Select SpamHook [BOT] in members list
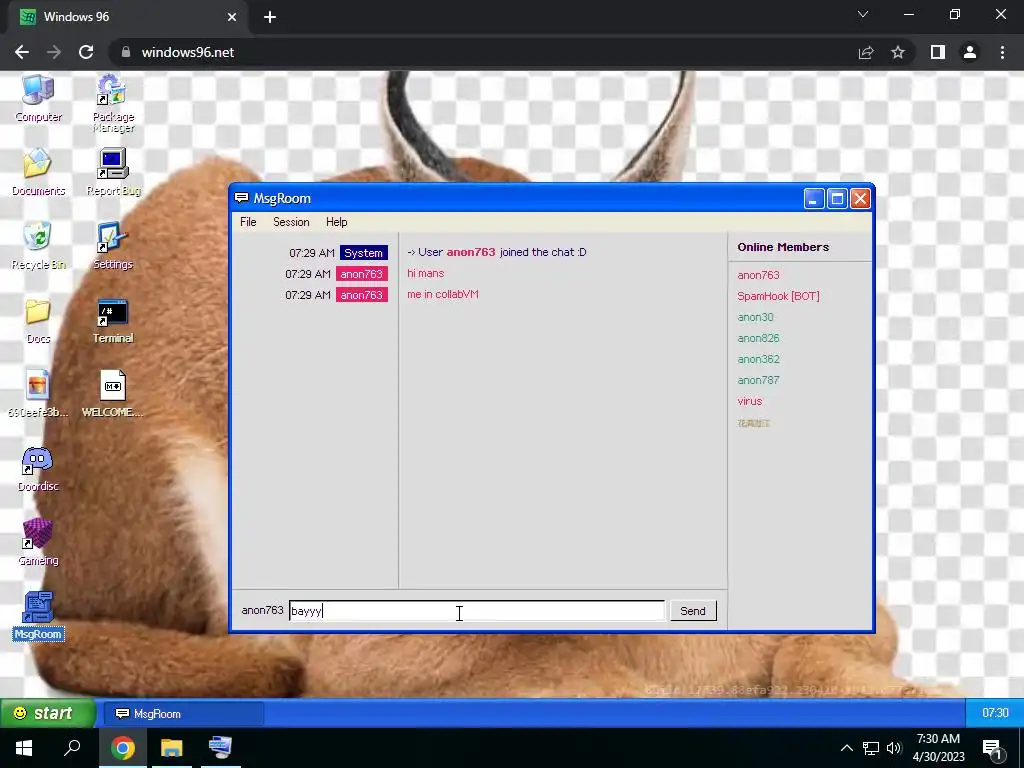 pyautogui.click(x=778, y=296)
